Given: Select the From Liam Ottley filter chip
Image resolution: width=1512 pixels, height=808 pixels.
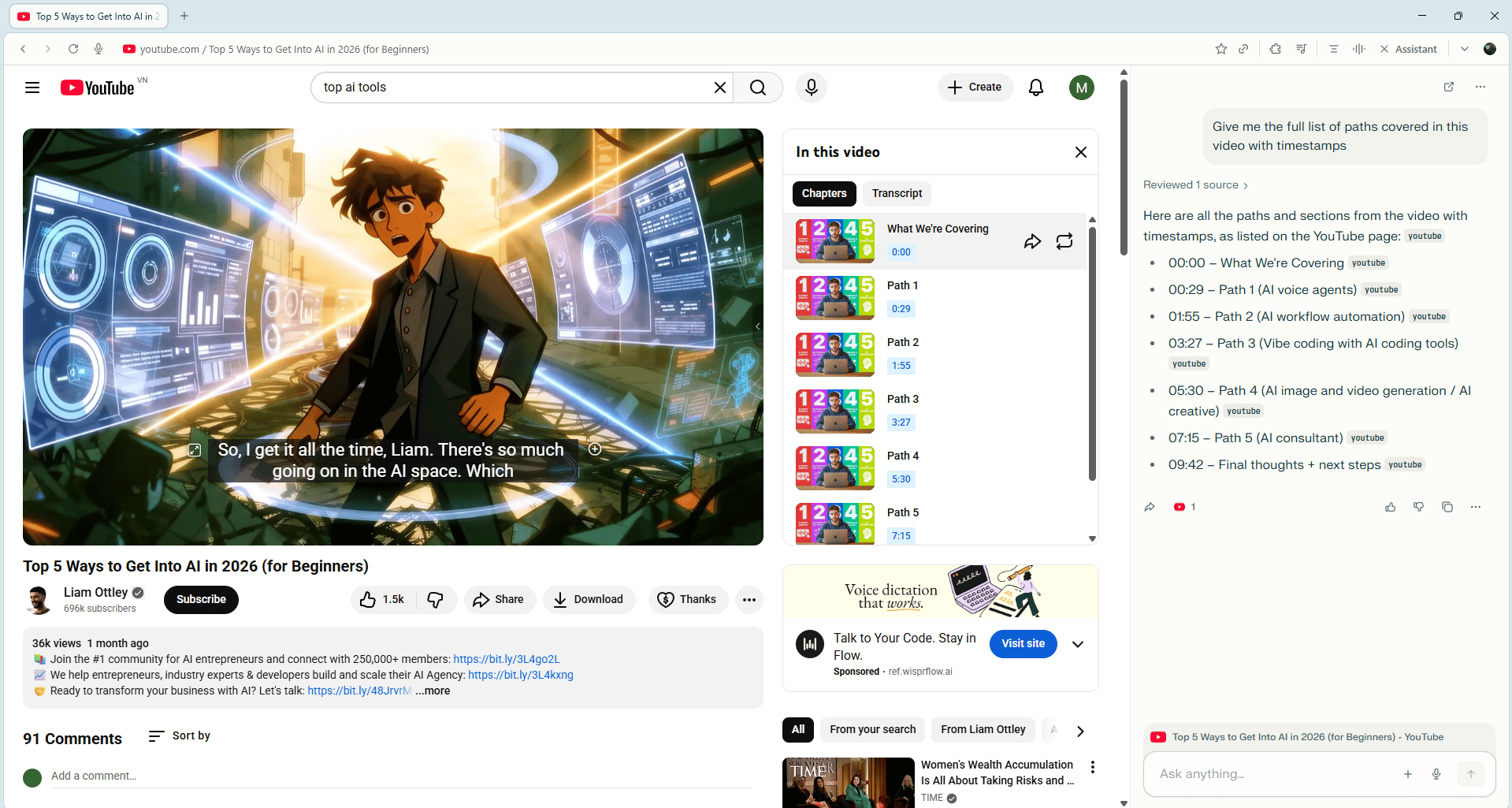Looking at the screenshot, I should 983,730.
